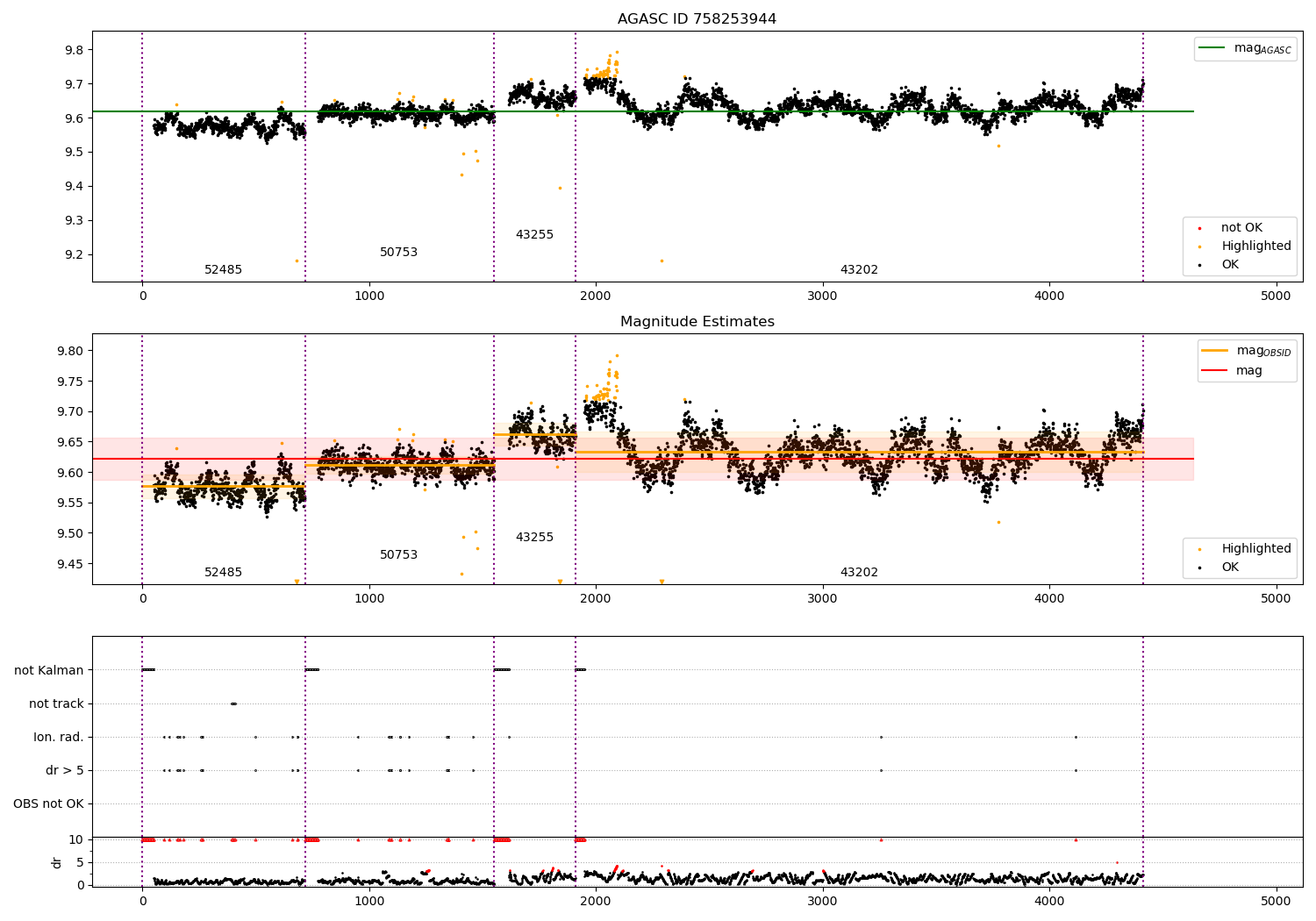Click the 'Magnitude Estimates' plot title
Screen dimensions: 1316x921
point(697,322)
